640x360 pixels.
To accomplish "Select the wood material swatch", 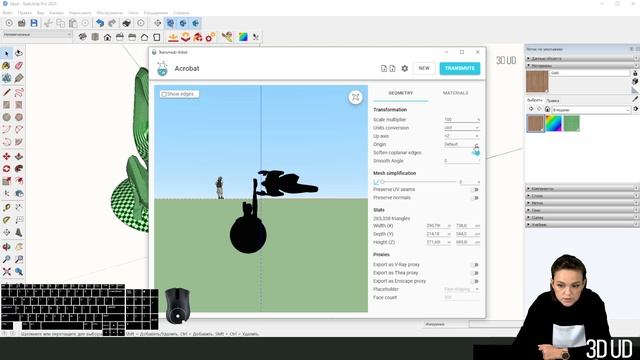I will coord(536,123).
